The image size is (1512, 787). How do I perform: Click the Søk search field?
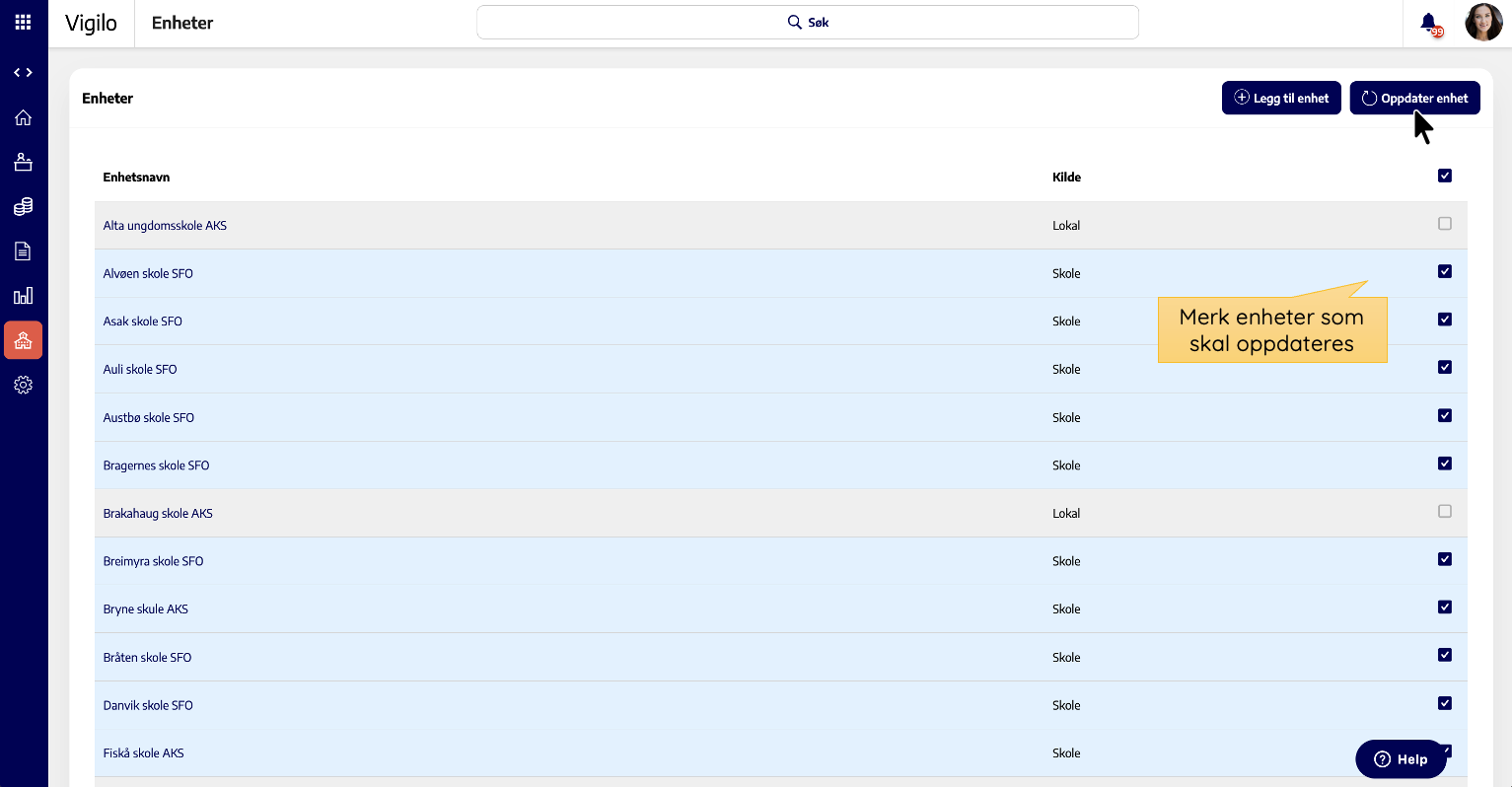[x=807, y=22]
